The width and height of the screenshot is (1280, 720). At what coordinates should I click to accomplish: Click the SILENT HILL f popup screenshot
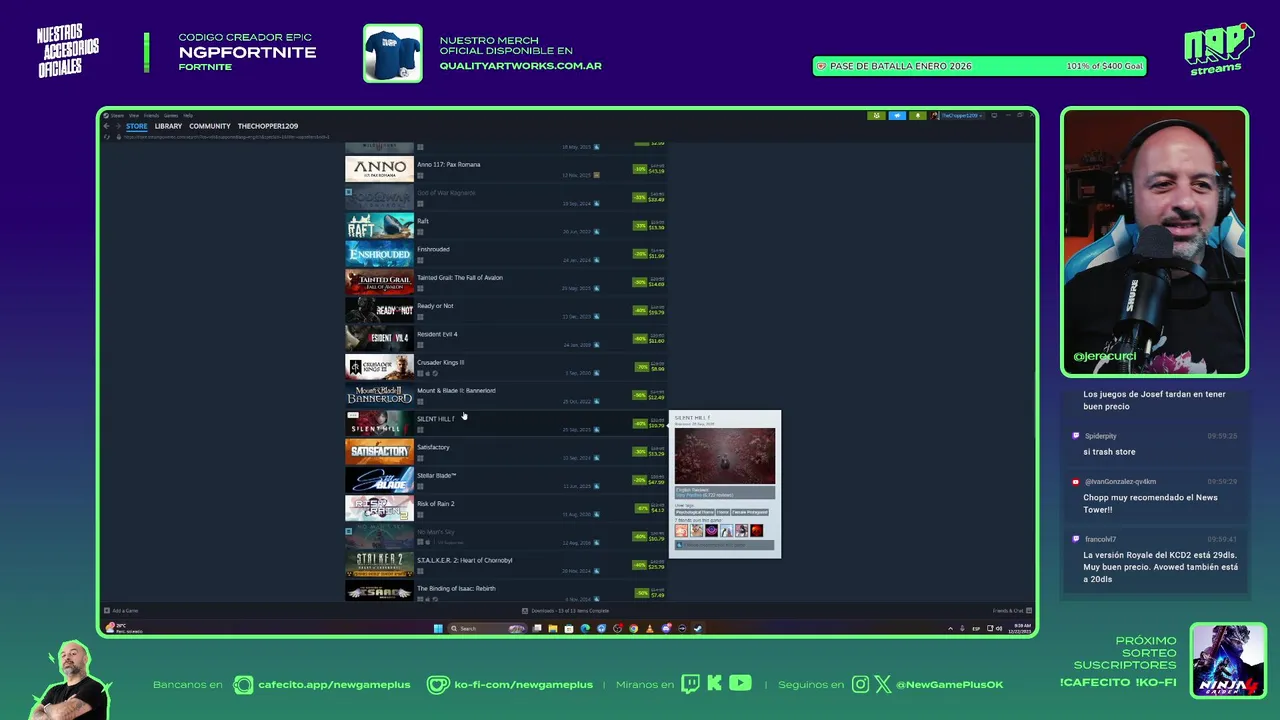point(725,456)
